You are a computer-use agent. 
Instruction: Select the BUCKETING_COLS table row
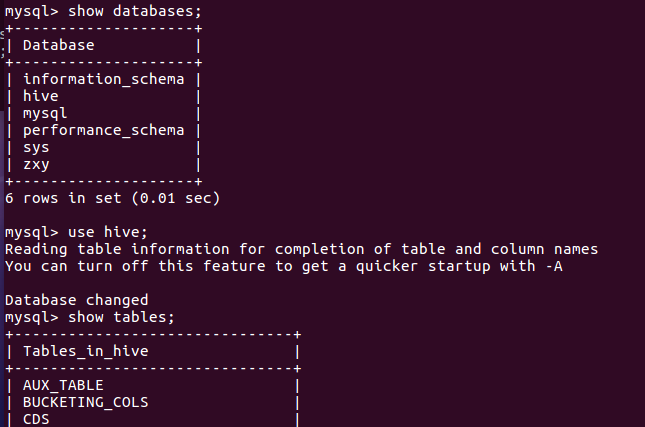tap(85, 402)
